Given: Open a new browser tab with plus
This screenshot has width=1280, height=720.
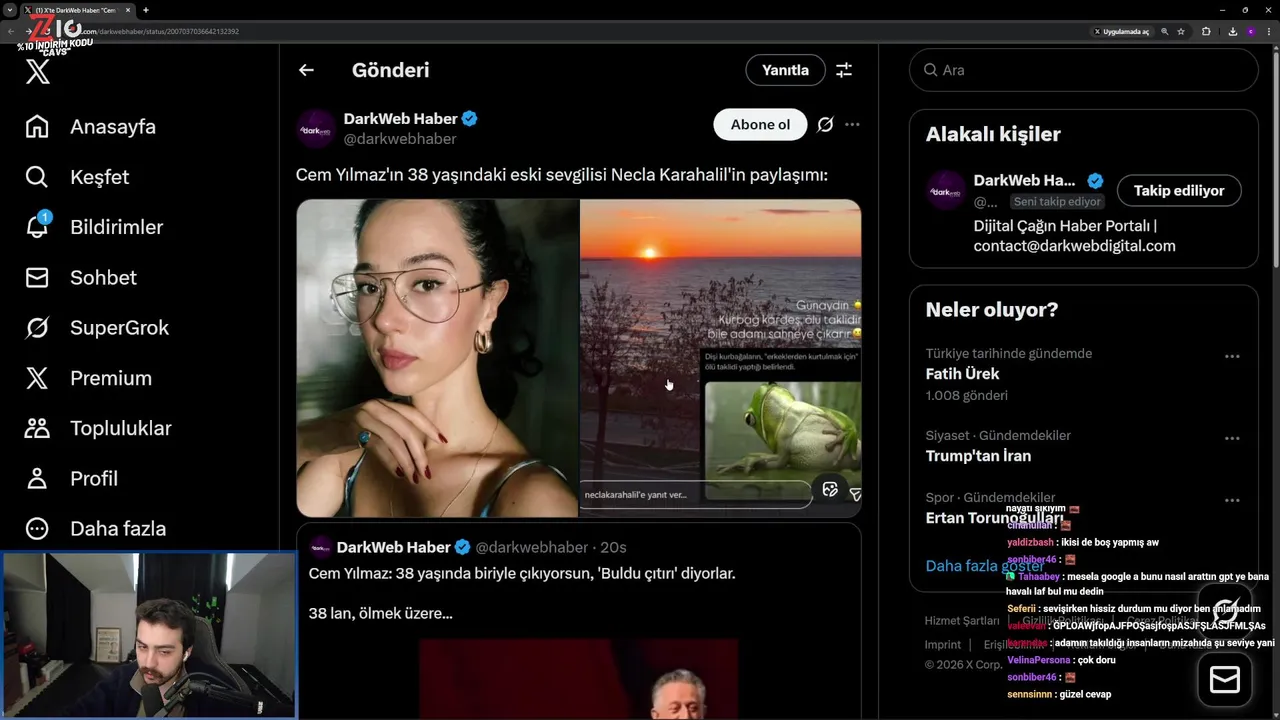Looking at the screenshot, I should click(146, 10).
